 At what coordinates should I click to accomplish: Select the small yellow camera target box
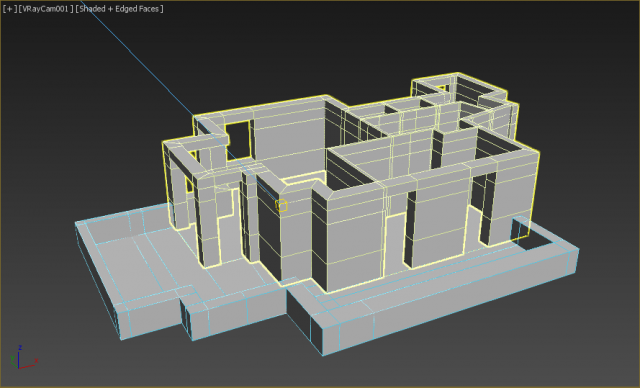point(281,205)
